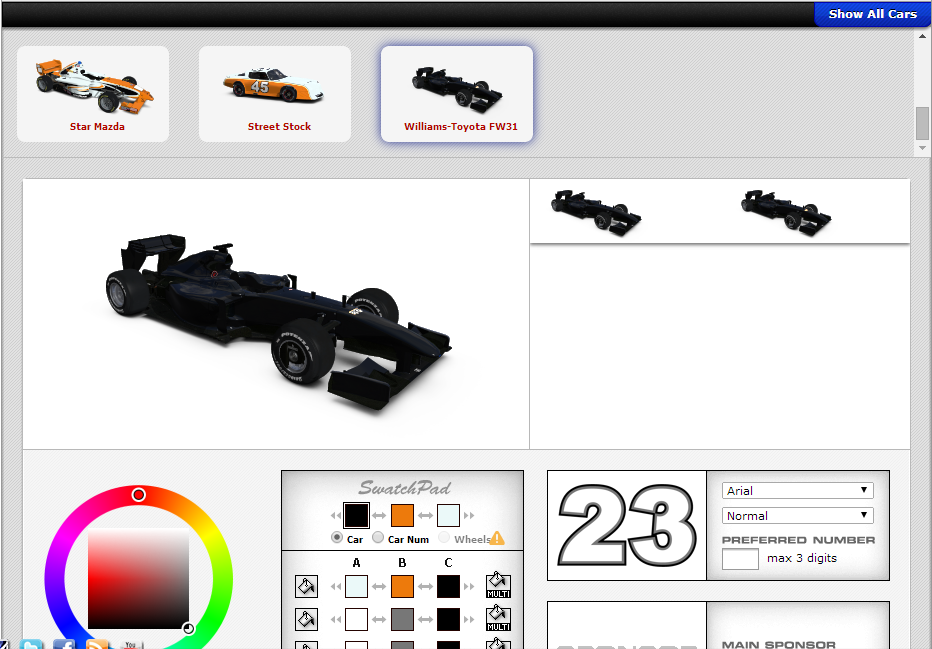This screenshot has width=932, height=649.
Task: Open the Facebook icon link
Action: [64, 644]
